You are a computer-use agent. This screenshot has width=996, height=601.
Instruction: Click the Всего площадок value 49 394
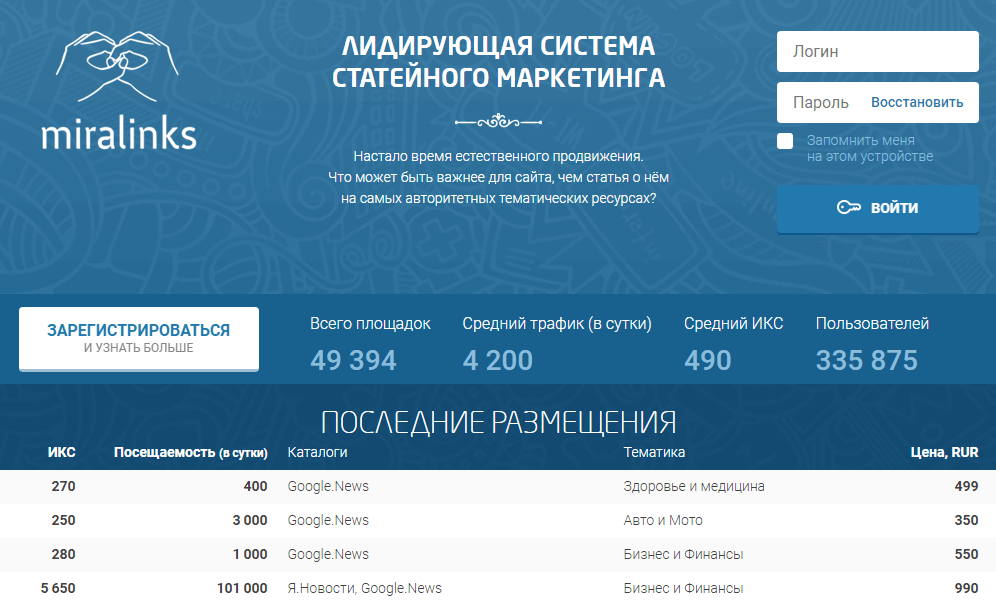(353, 360)
